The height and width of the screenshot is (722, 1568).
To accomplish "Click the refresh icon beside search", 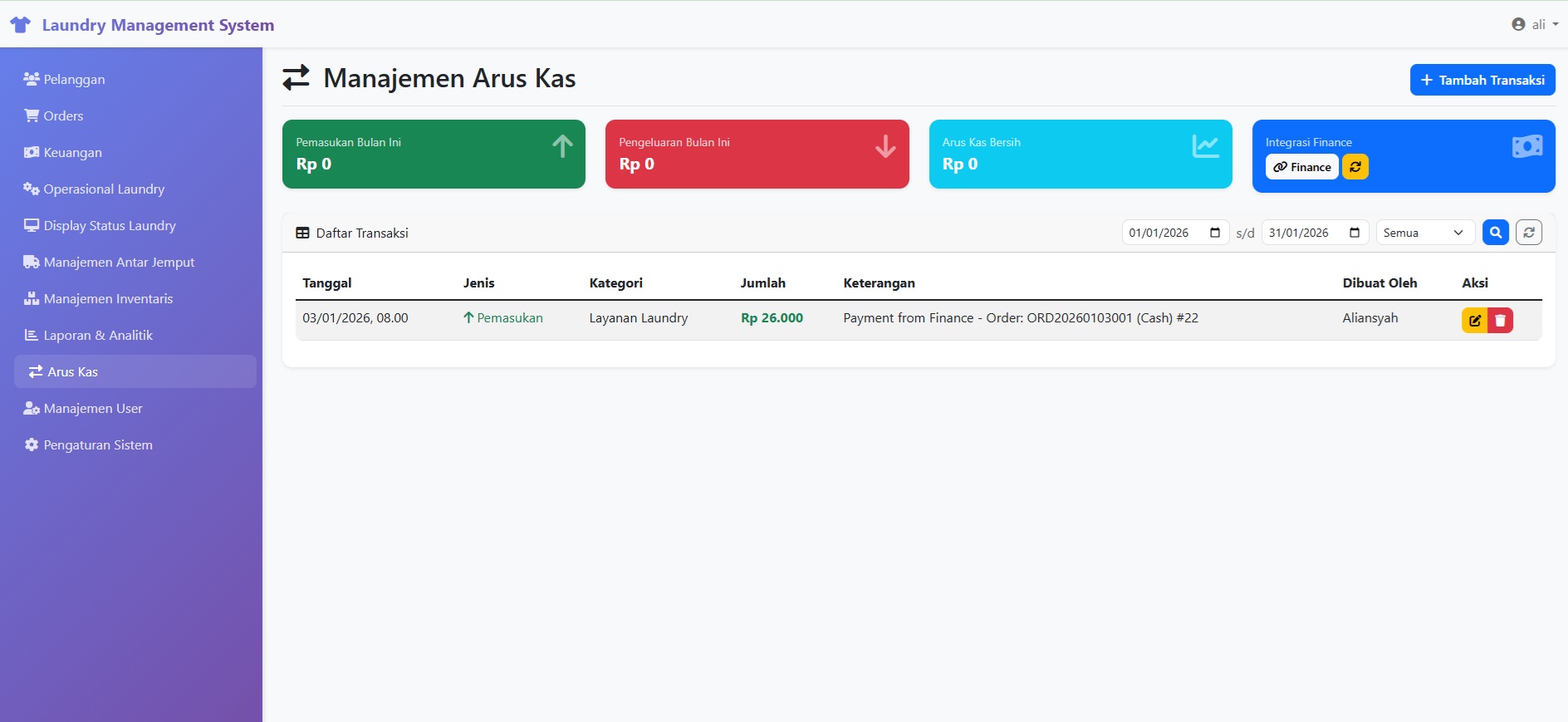I will 1528,233.
